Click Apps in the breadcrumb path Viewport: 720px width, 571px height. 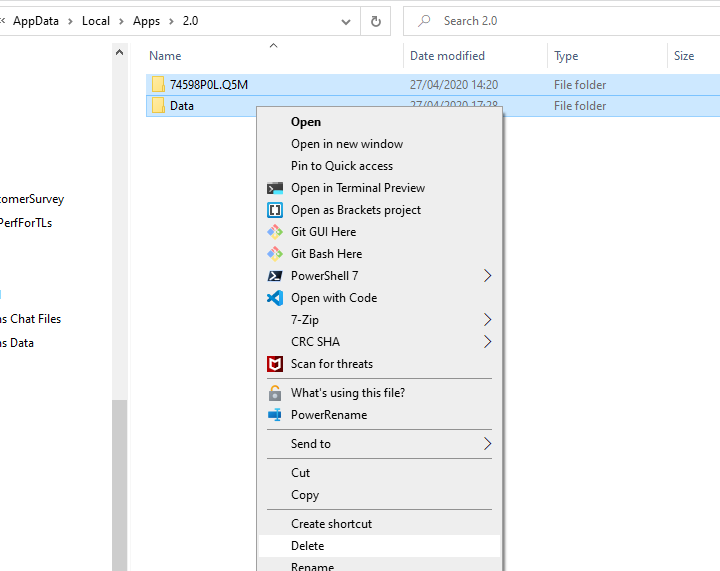click(x=146, y=21)
